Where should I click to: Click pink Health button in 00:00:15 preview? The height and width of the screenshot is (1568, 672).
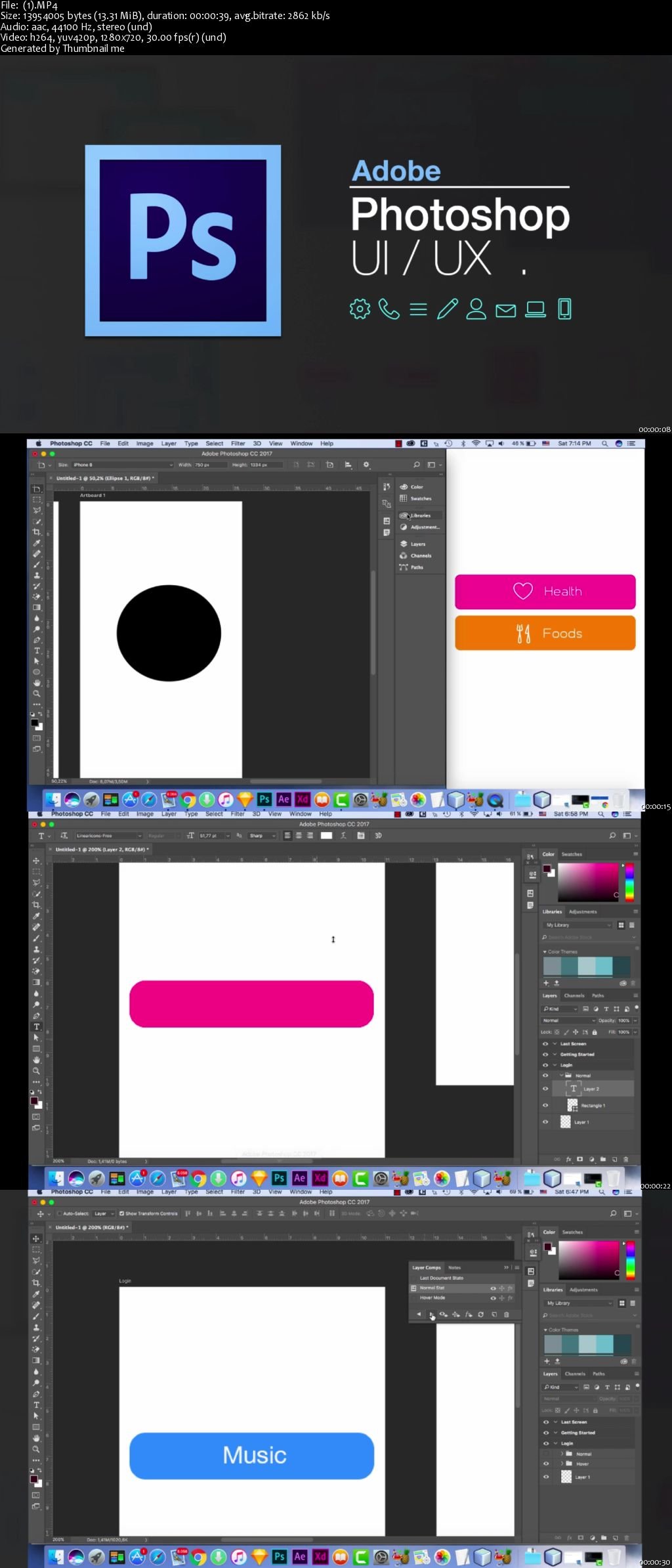(x=545, y=592)
